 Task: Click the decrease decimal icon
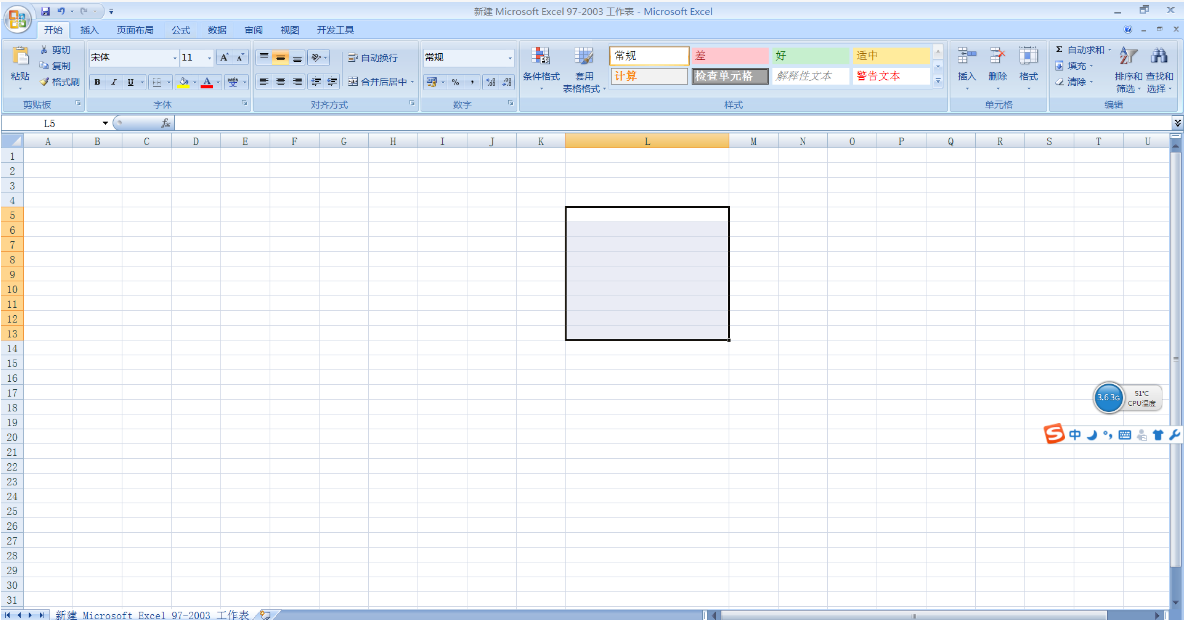507,82
